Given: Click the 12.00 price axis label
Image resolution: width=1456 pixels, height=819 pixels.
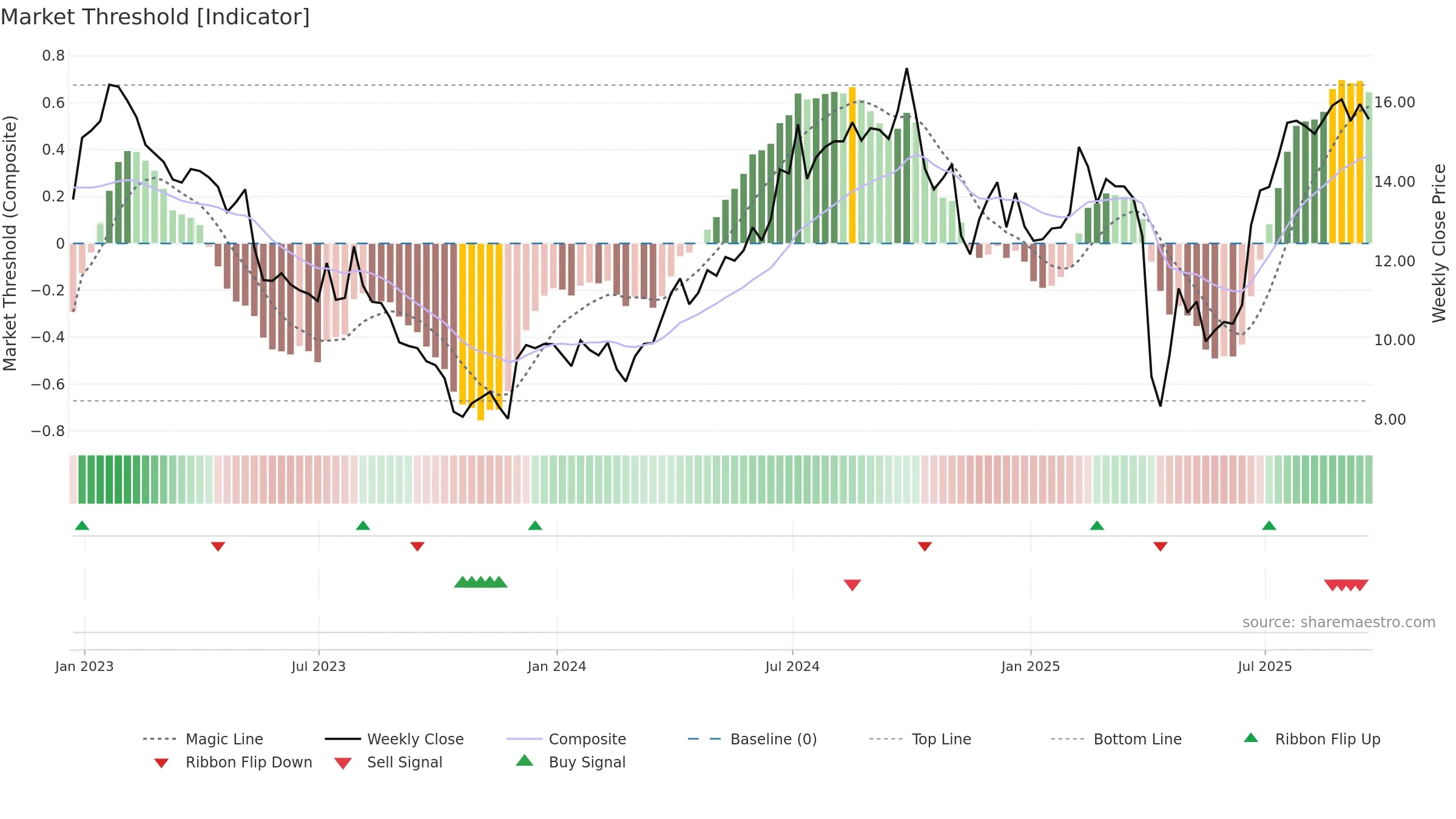Looking at the screenshot, I should [x=1395, y=261].
